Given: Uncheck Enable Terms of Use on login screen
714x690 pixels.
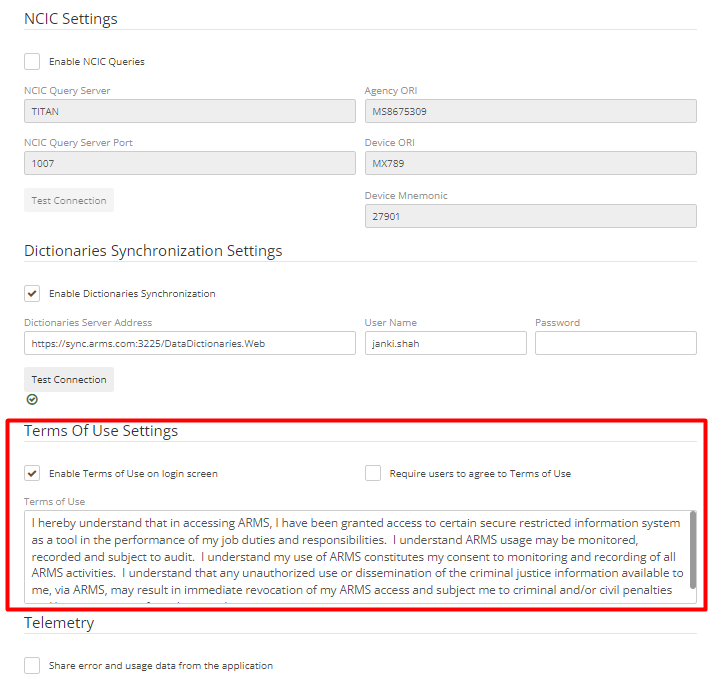Looking at the screenshot, I should click(32, 473).
